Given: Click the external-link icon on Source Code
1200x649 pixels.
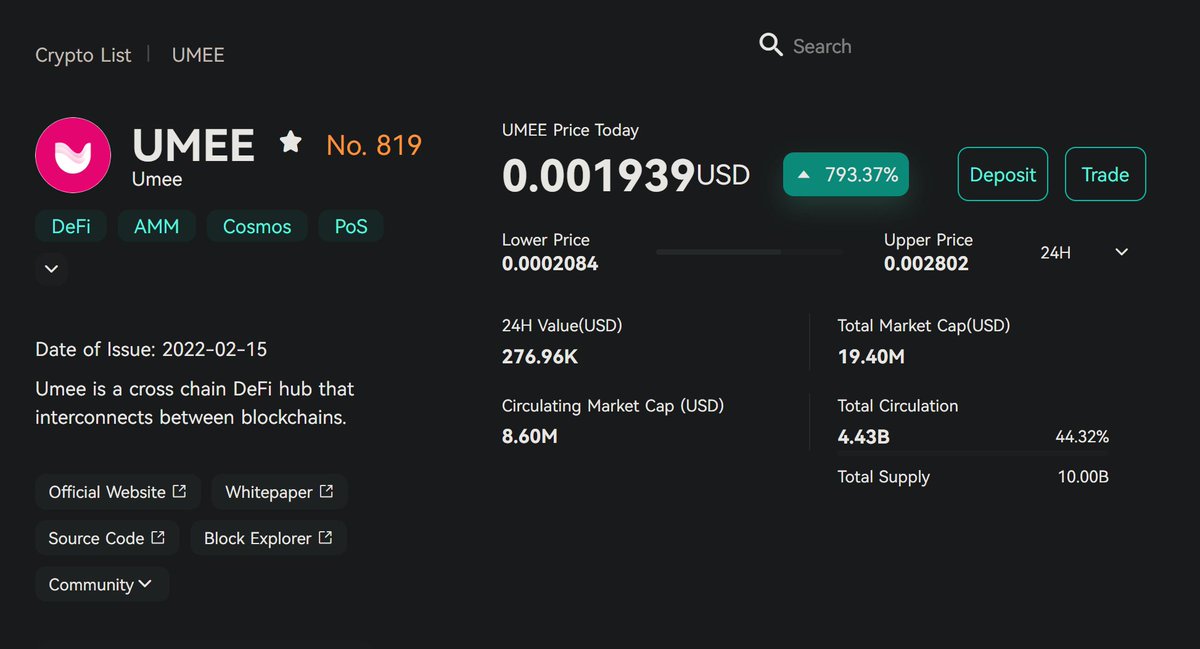Looking at the screenshot, I should (158, 537).
